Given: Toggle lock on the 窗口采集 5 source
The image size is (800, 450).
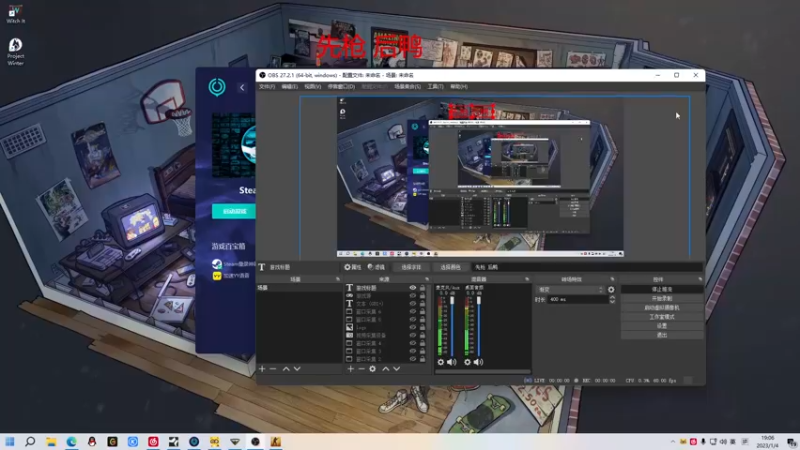Looking at the screenshot, I should [x=422, y=319].
